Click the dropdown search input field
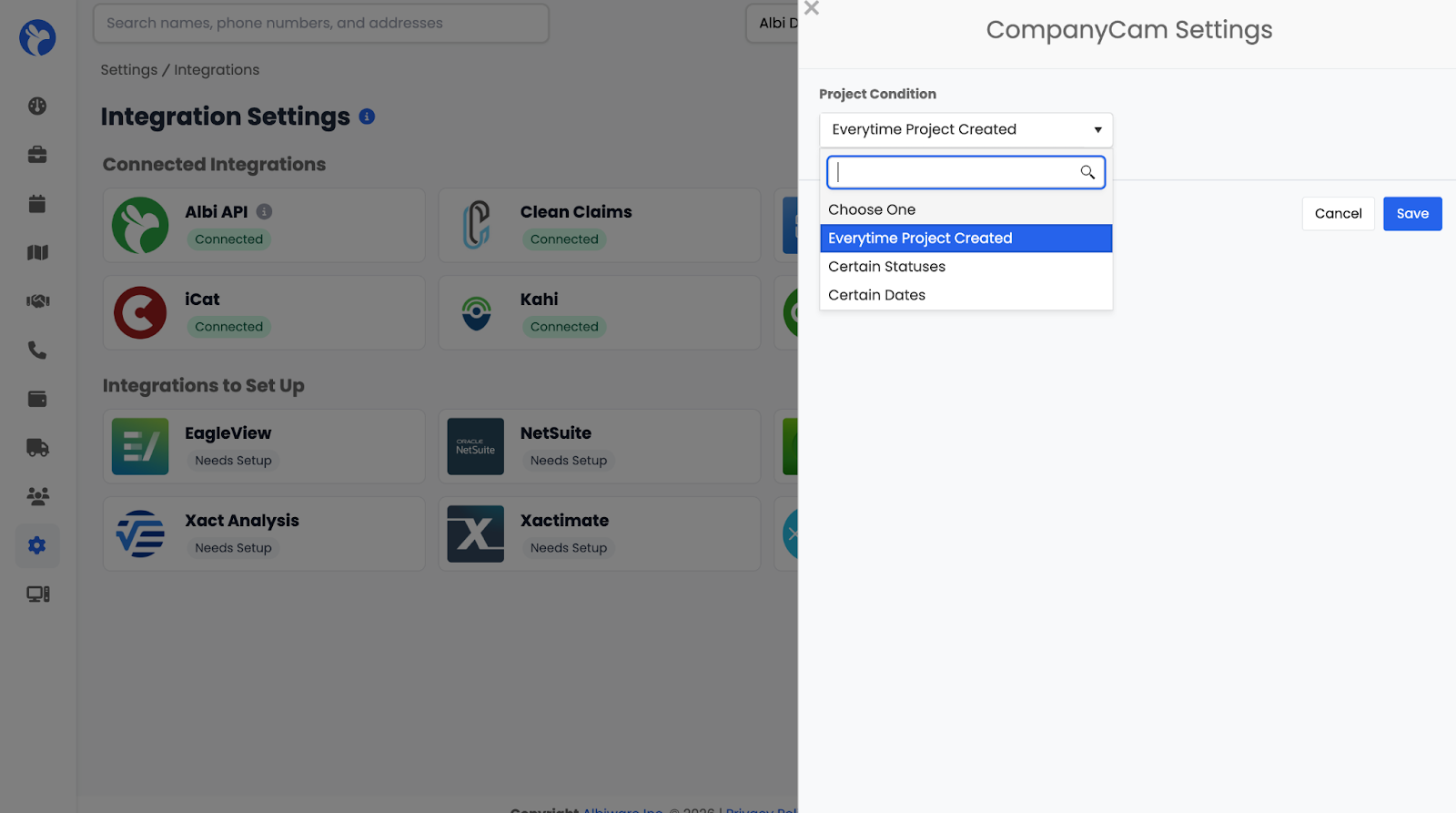1456x813 pixels. click(955, 172)
